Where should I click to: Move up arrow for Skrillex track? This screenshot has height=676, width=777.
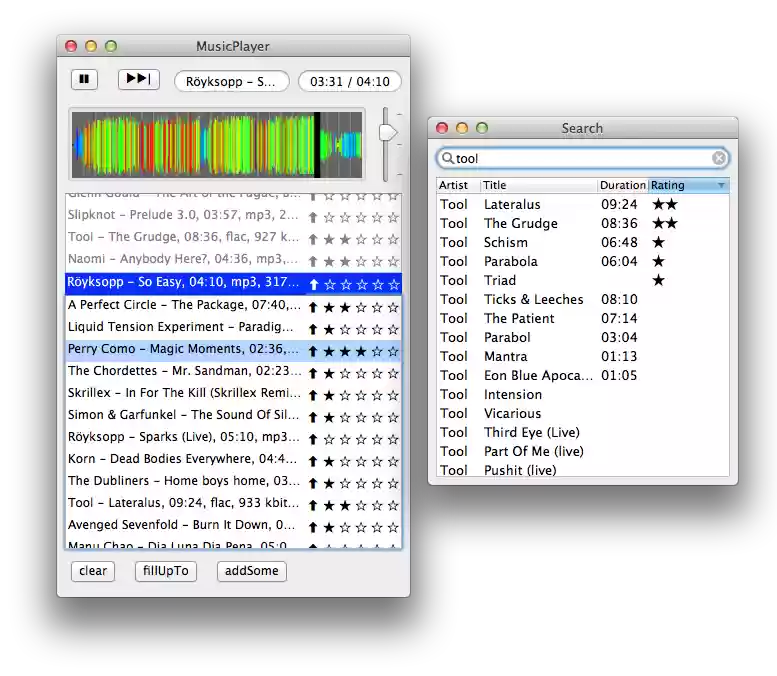click(x=313, y=395)
